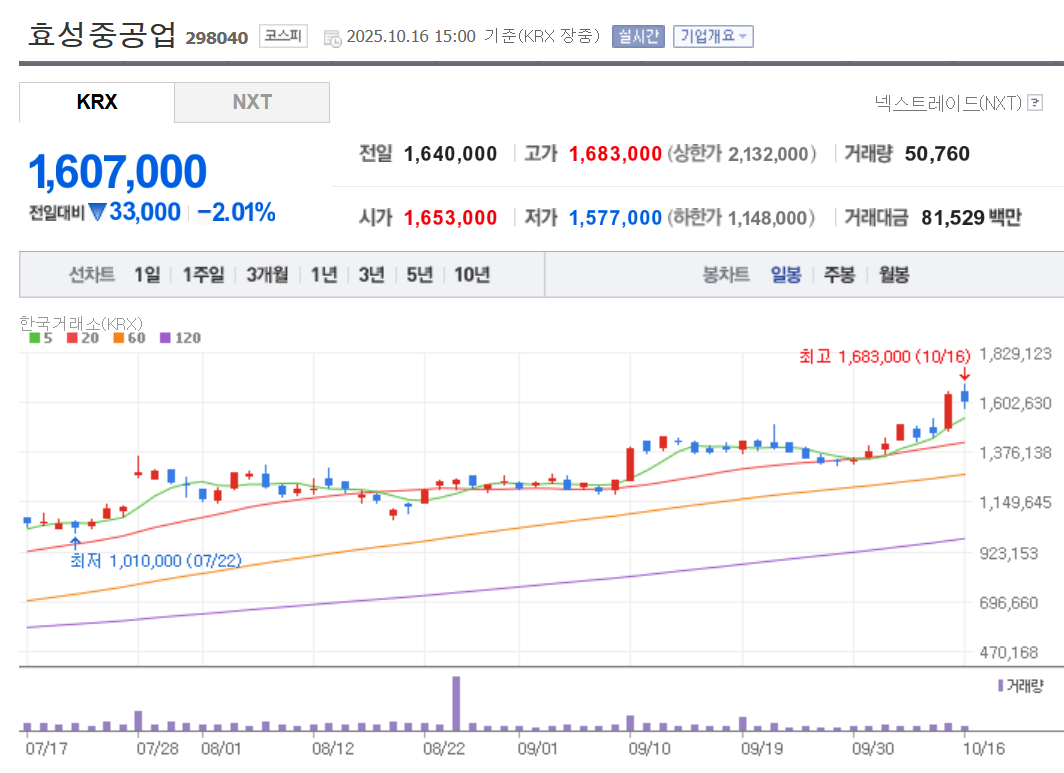Click the 최저 1,010,000 (07/22) chart label
Viewport: 1064px width, 773px height.
155,561
